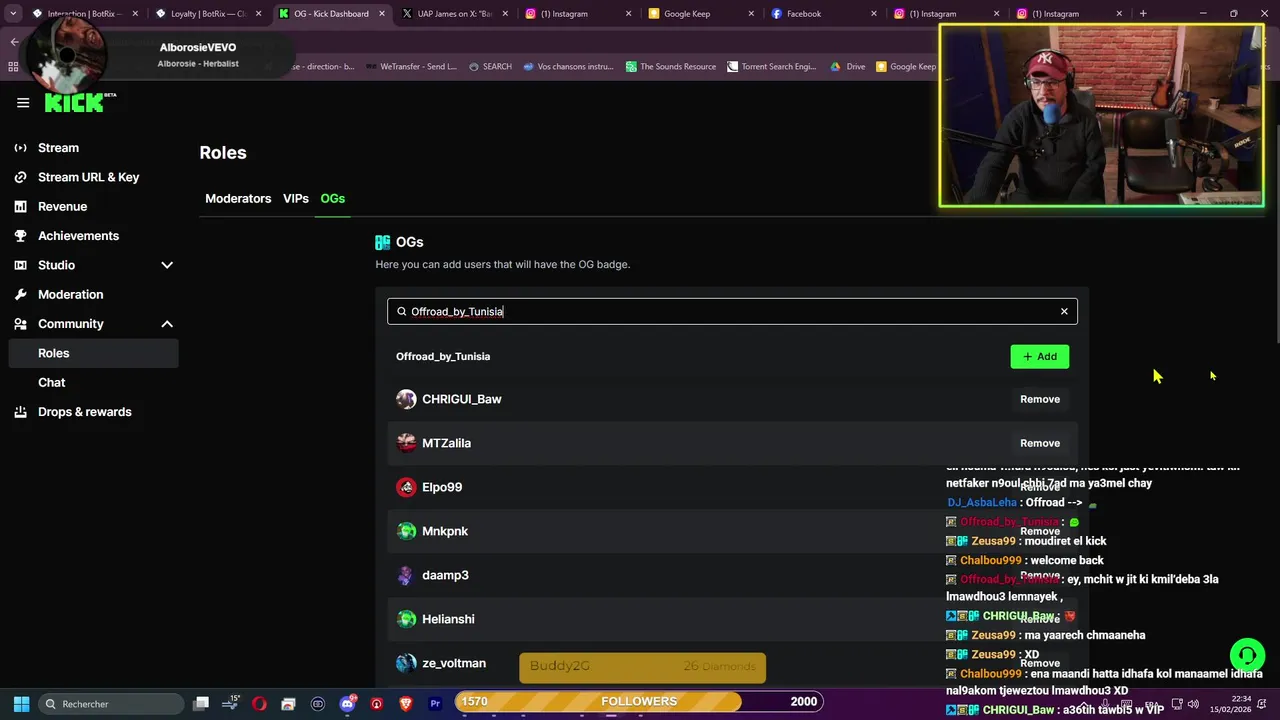Click the followers goal progress bar
The image size is (1280, 720).
click(x=639, y=701)
